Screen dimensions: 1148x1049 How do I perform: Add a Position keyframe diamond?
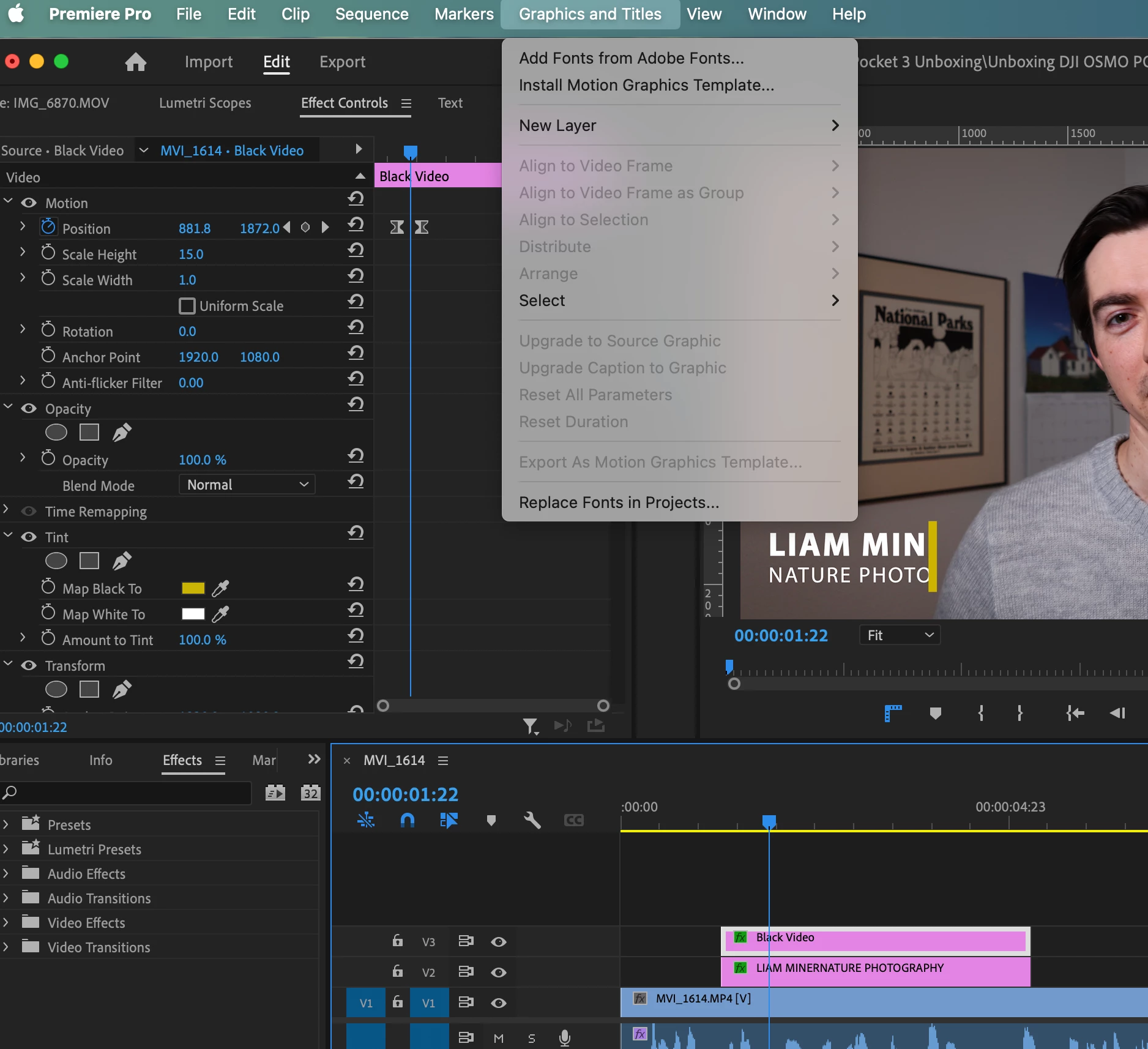pos(305,228)
